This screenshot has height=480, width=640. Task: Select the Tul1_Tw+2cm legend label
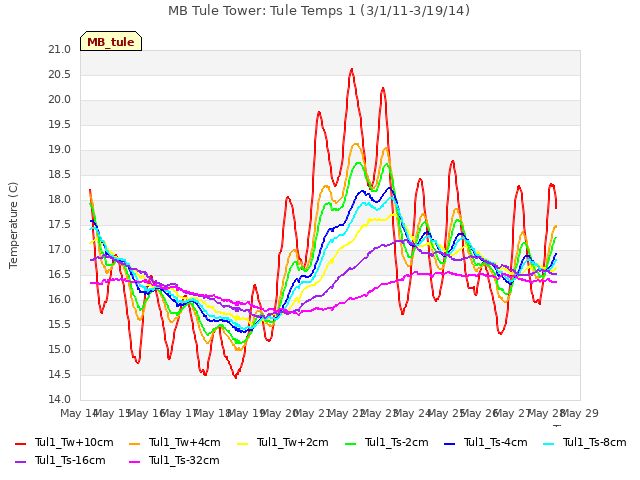(293, 442)
